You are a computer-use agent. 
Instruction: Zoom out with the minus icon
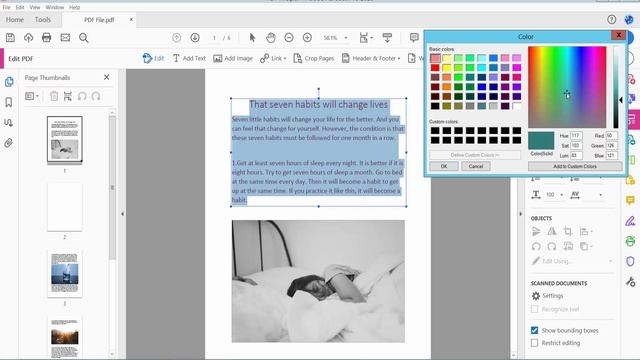point(289,38)
